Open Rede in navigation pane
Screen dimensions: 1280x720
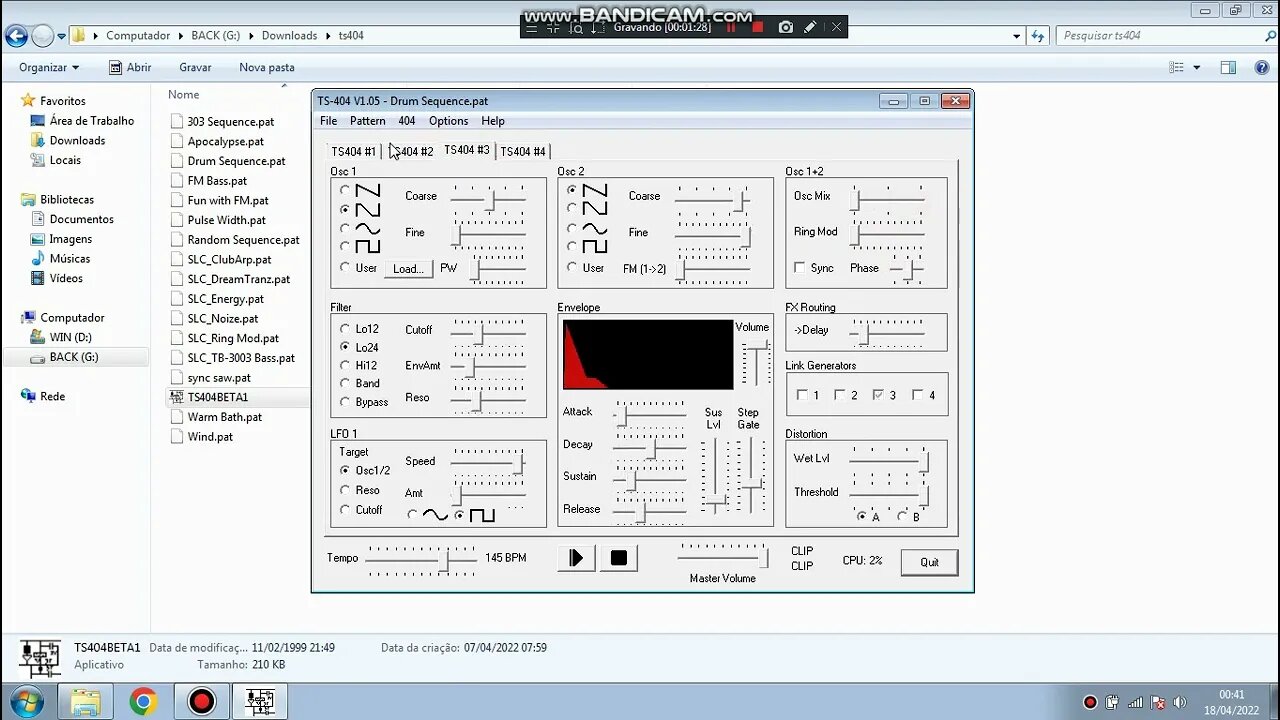pos(52,397)
